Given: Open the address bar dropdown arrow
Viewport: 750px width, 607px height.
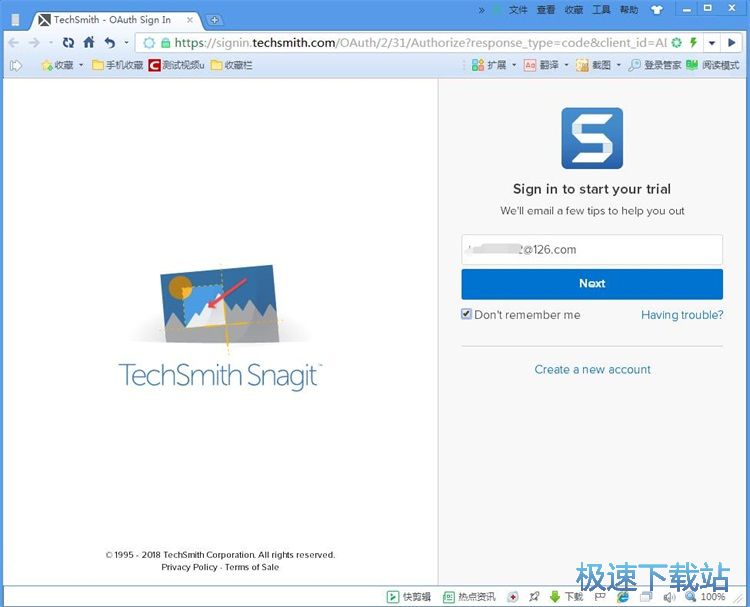Looking at the screenshot, I should pyautogui.click(x=712, y=43).
